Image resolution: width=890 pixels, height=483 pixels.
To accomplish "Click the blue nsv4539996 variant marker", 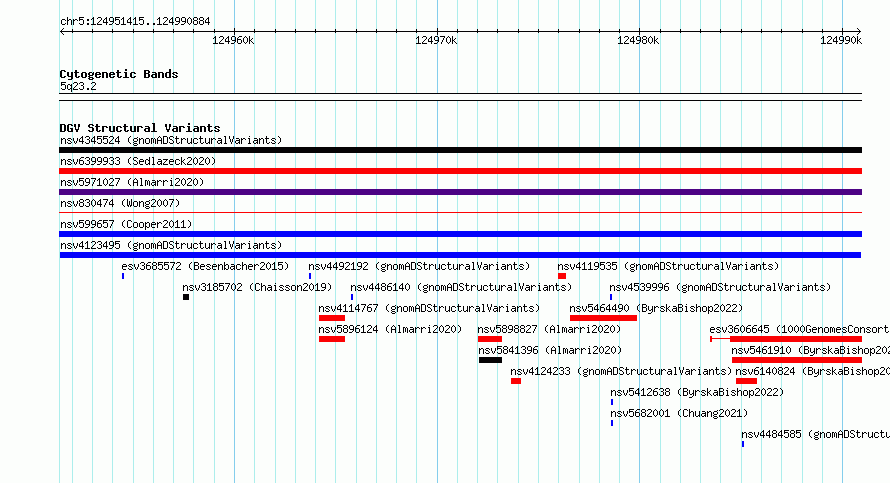I will pos(611,297).
